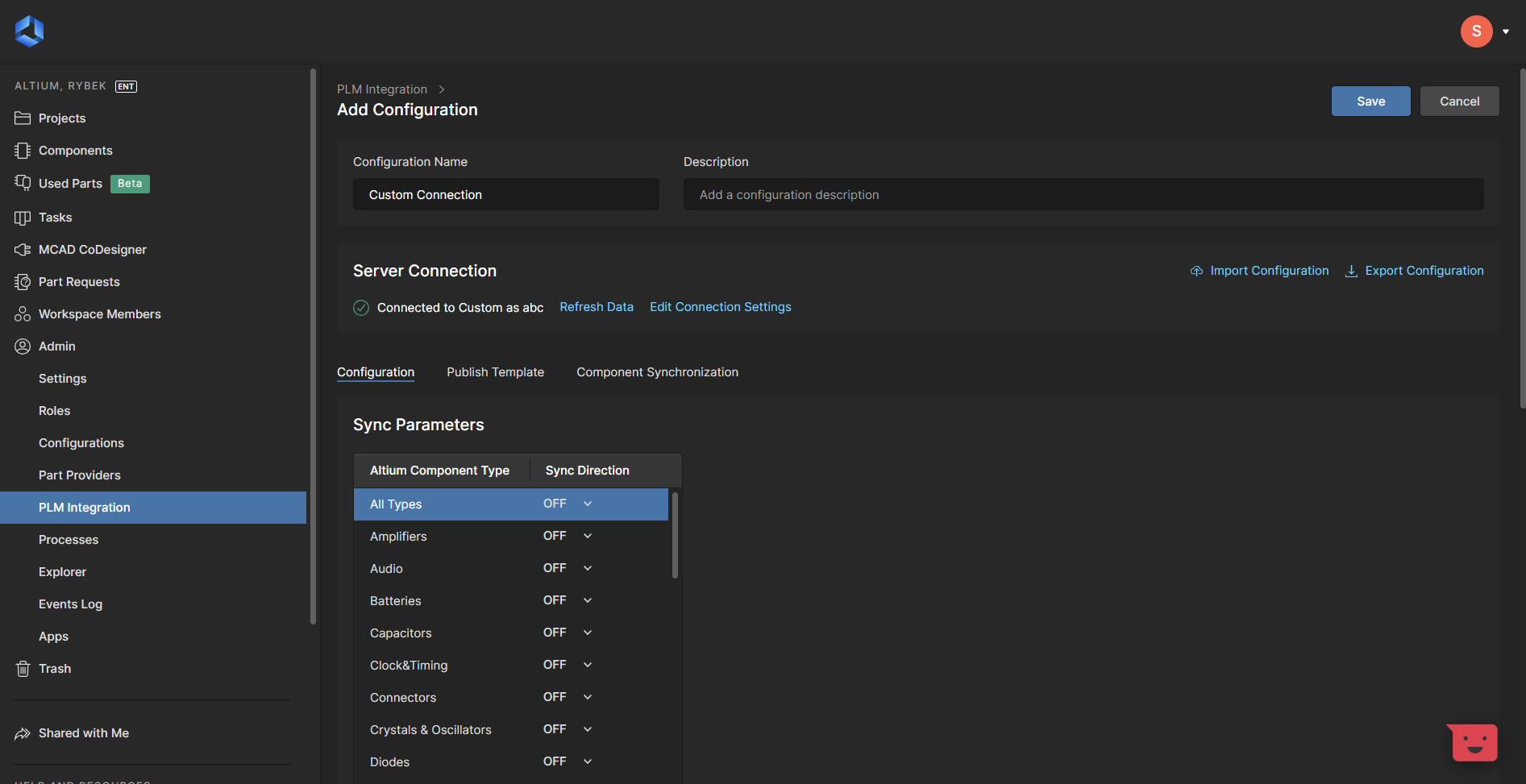The width and height of the screenshot is (1526, 784).
Task: Select PLM Integration in the sidebar
Action: tap(153, 508)
